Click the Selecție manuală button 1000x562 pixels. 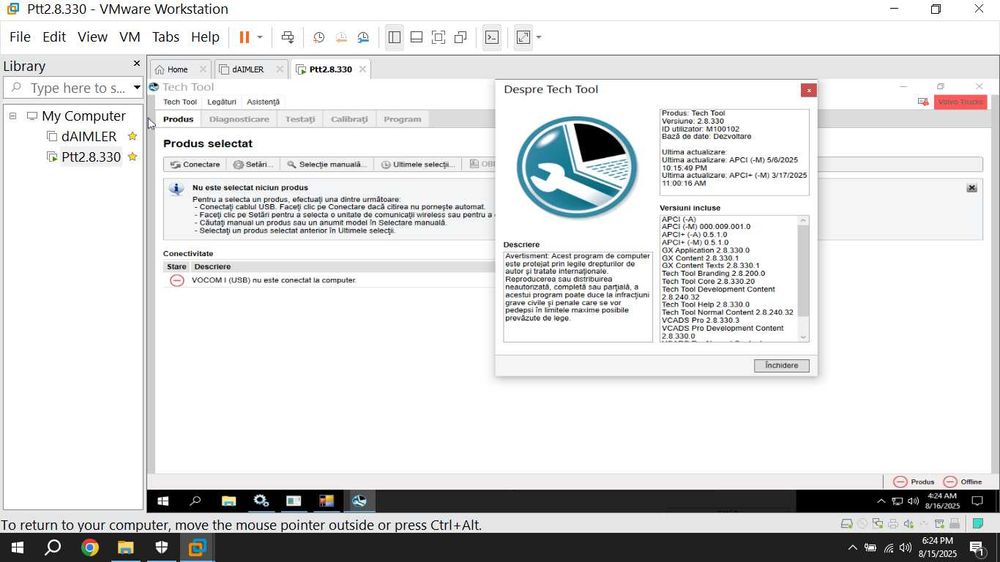click(x=327, y=165)
